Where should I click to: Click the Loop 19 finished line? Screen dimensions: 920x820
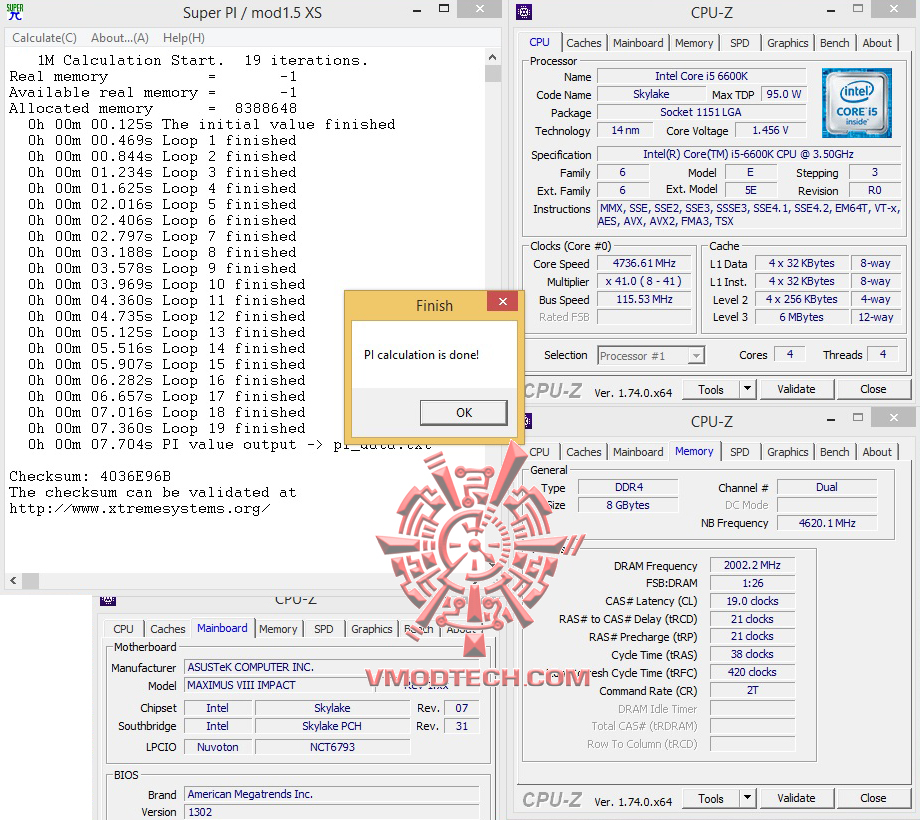point(167,429)
